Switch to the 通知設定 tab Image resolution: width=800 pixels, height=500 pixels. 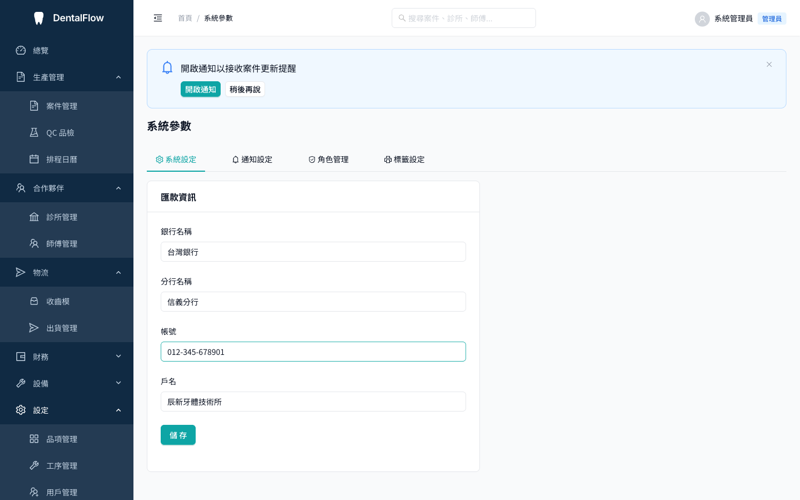coord(252,159)
